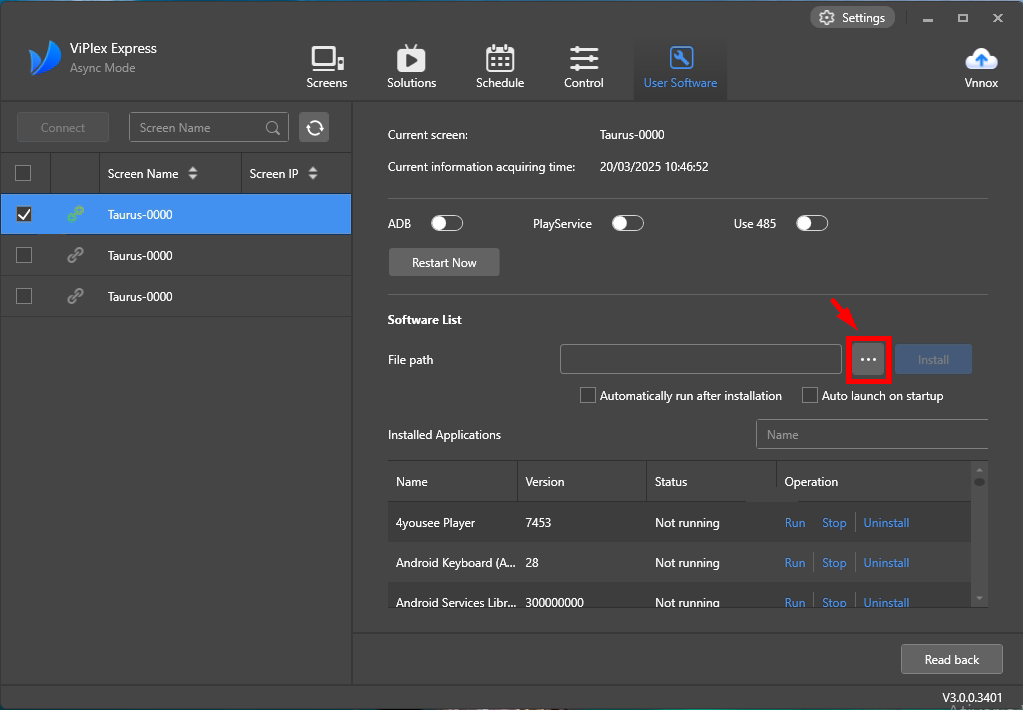Click the applications list scrollbar thumb
Viewport: 1023px width, 710px height.
click(979, 482)
